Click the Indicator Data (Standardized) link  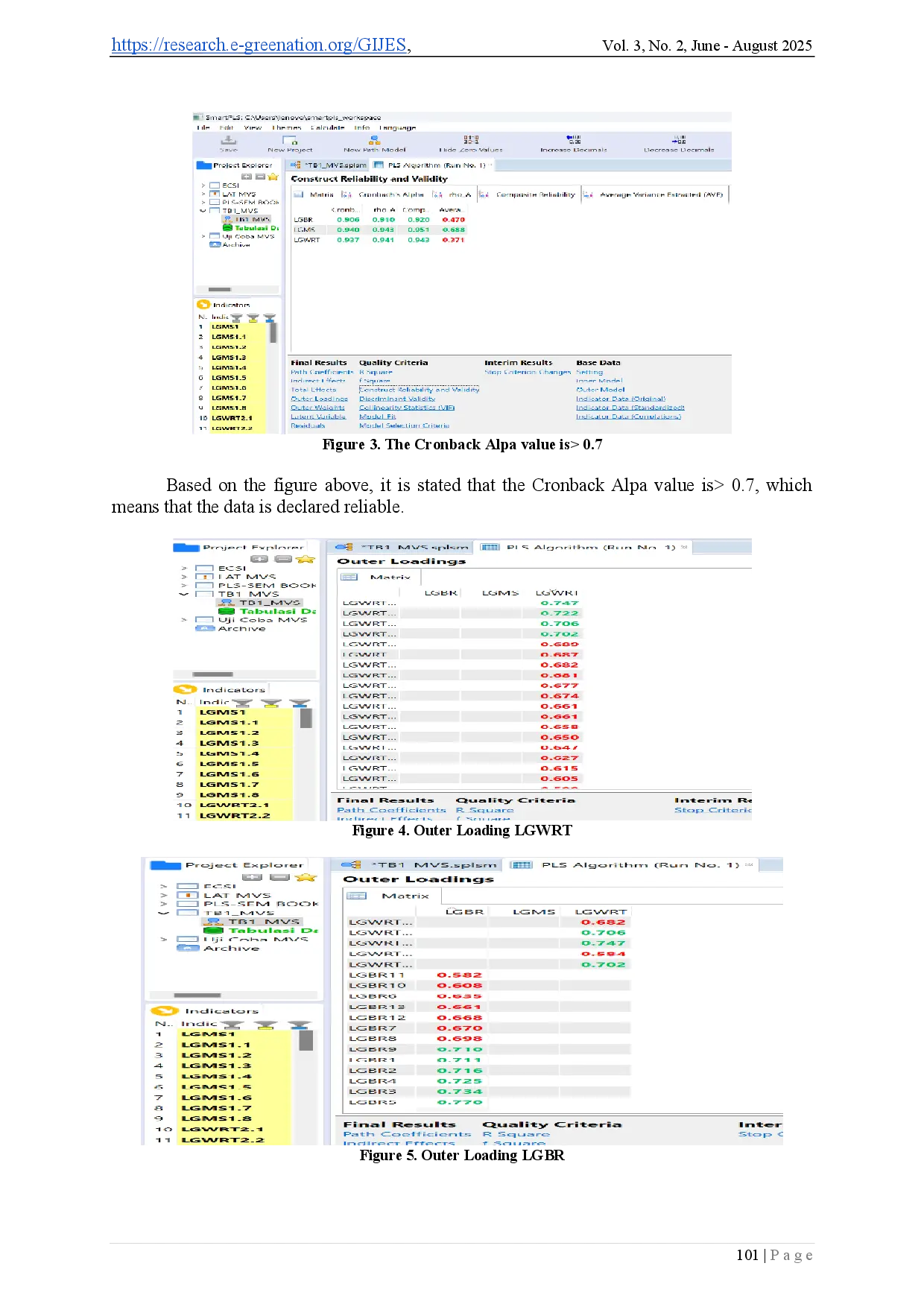pyautogui.click(x=630, y=408)
